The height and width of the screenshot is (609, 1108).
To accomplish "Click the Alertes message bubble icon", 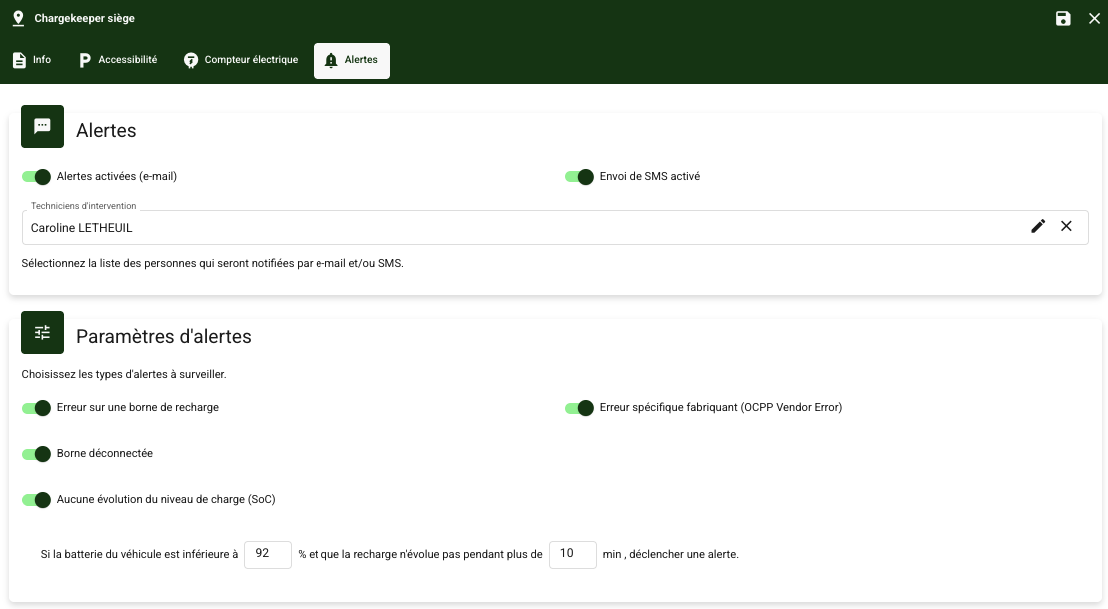I will tap(42, 127).
